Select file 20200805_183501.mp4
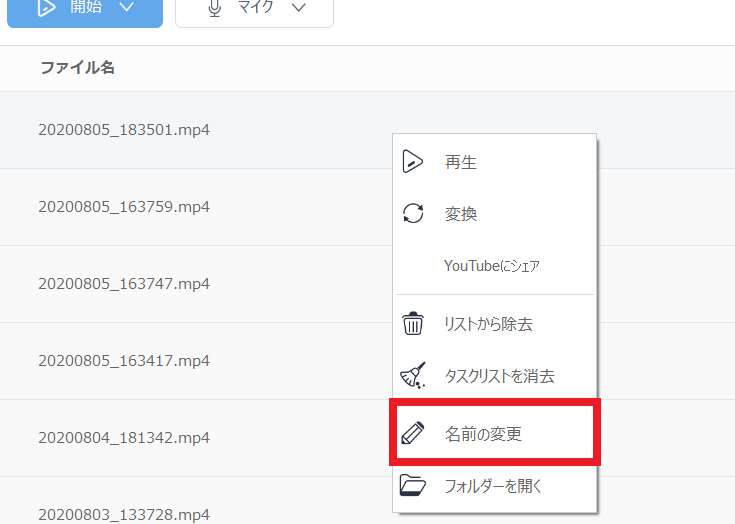Viewport: 735px width, 524px height. pyautogui.click(x=124, y=130)
